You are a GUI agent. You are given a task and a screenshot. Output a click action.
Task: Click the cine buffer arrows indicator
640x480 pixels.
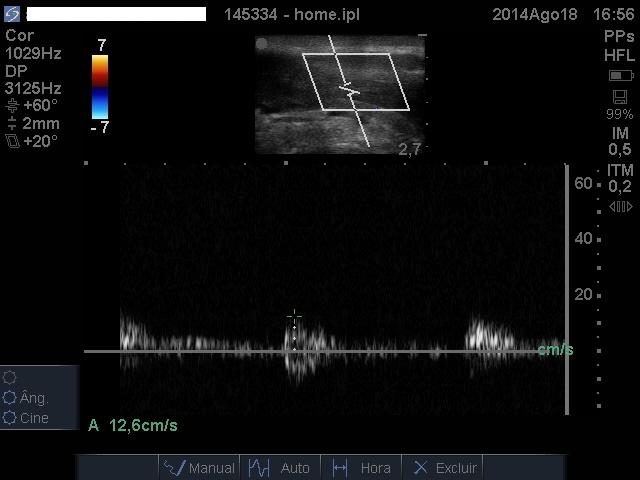point(620,207)
